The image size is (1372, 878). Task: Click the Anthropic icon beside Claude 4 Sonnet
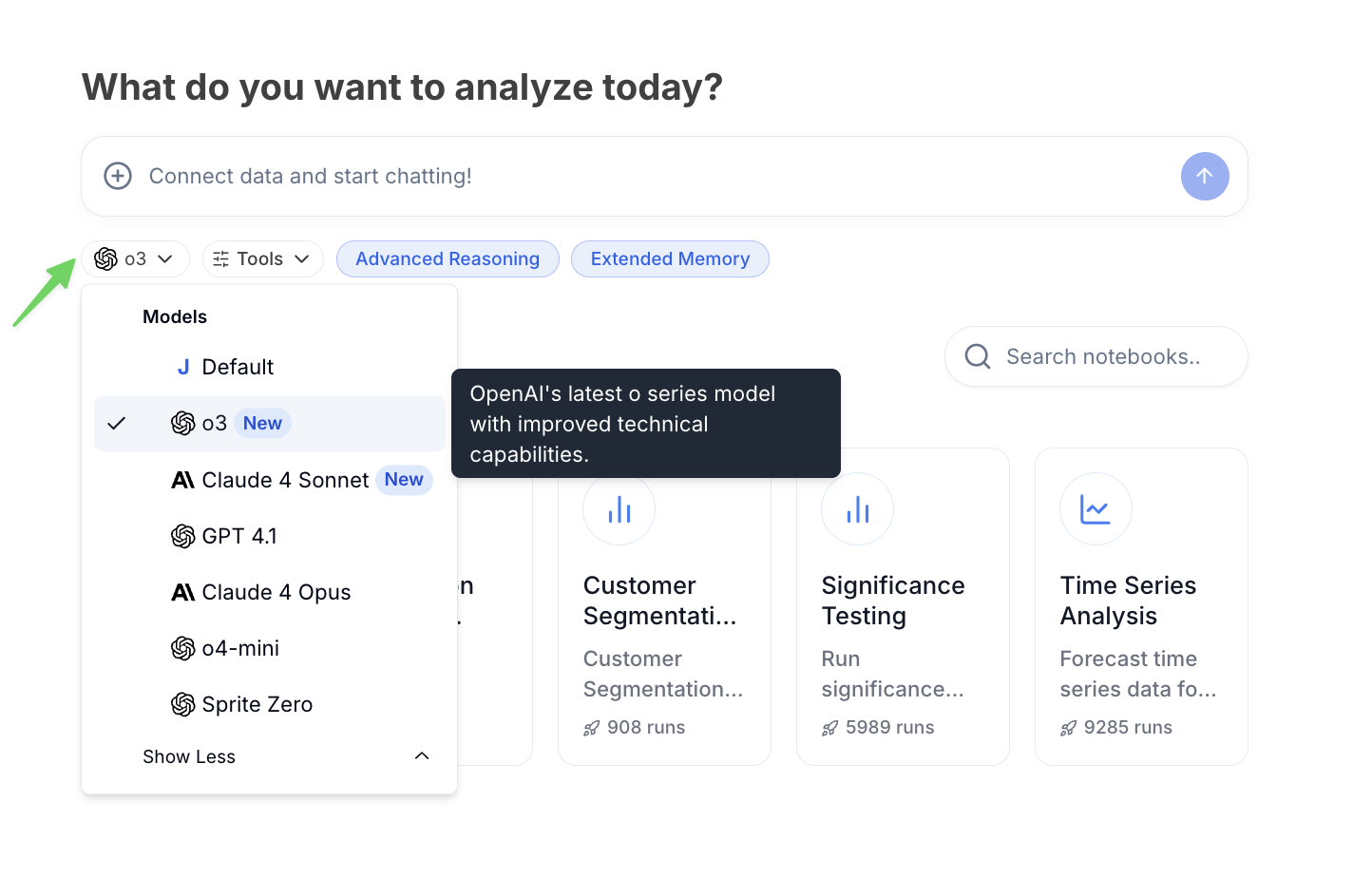(183, 480)
